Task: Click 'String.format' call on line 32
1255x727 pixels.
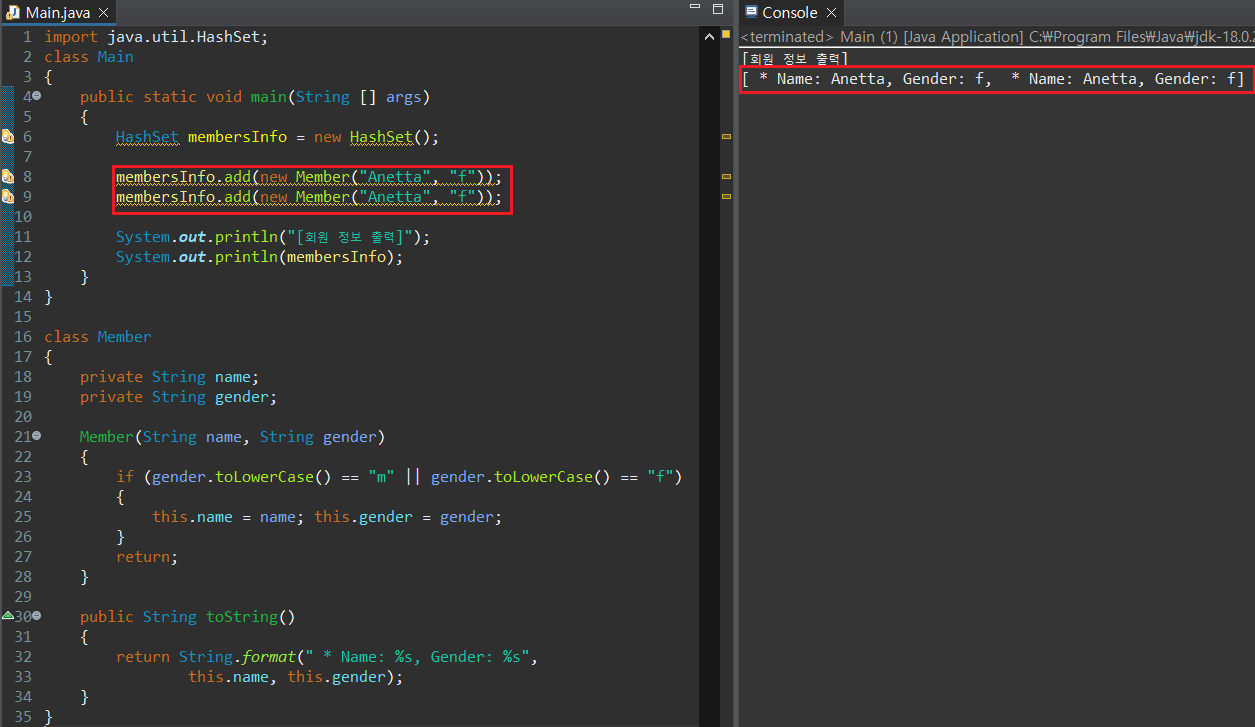Action: coord(237,657)
